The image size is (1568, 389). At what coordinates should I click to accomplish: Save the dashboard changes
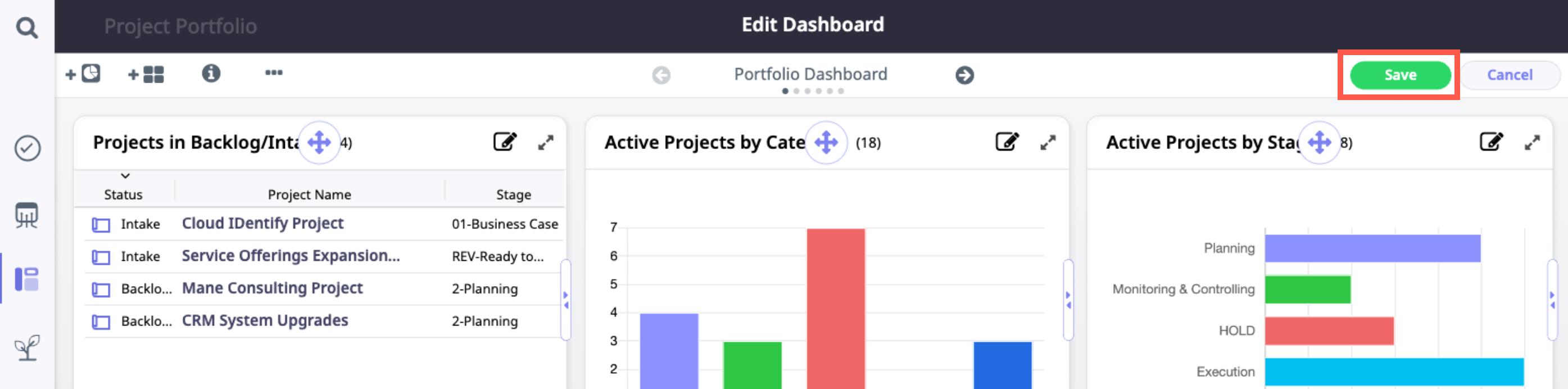(x=1400, y=75)
